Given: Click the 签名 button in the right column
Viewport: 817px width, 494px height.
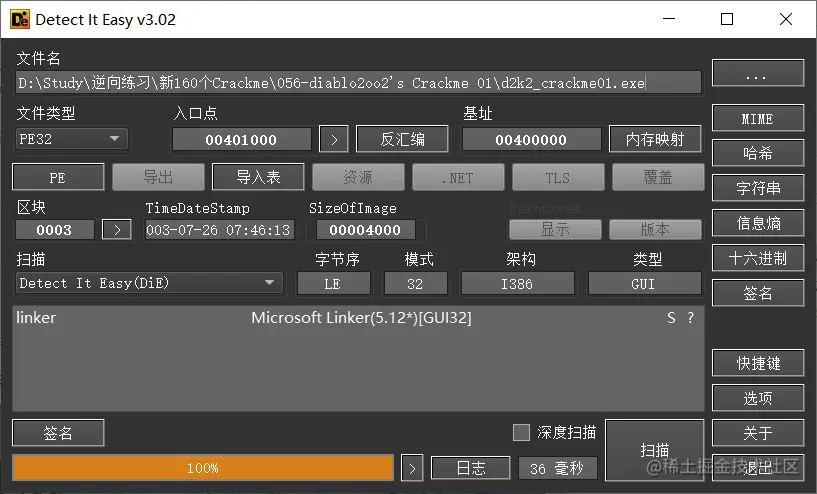Looking at the screenshot, I should tap(758, 293).
